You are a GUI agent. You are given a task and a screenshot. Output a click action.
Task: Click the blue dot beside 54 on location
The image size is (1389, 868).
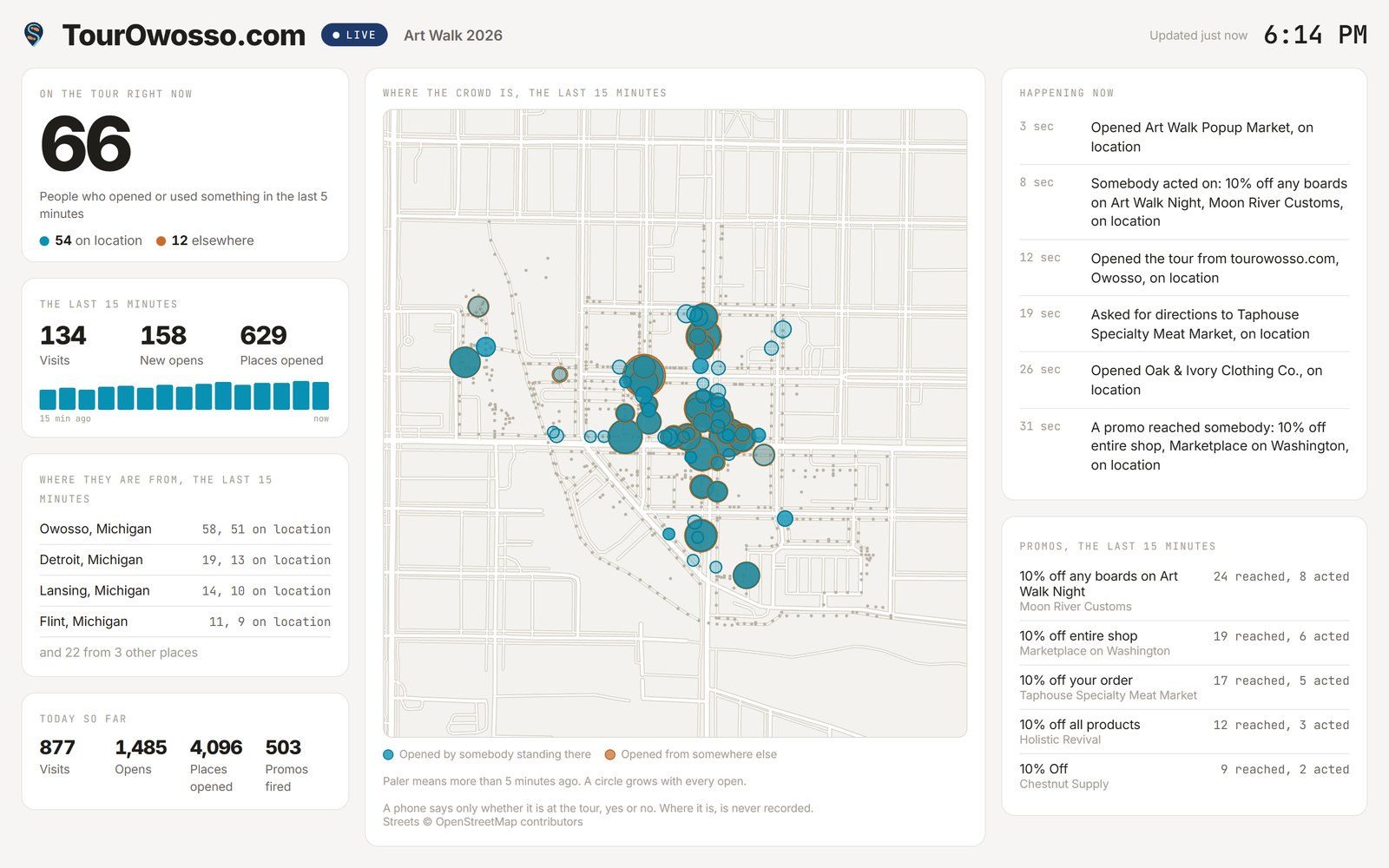pyautogui.click(x=44, y=241)
